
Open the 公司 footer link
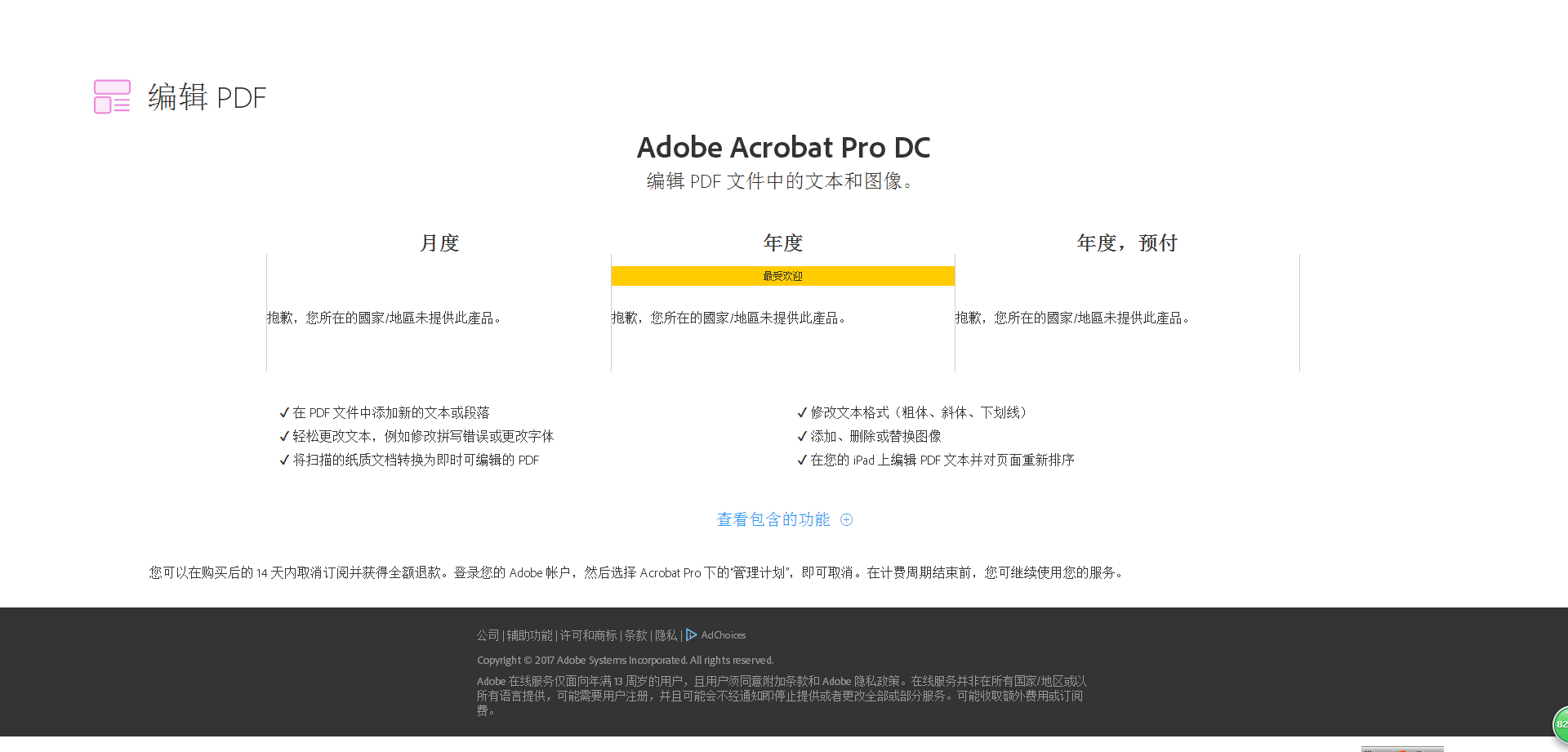[488, 635]
